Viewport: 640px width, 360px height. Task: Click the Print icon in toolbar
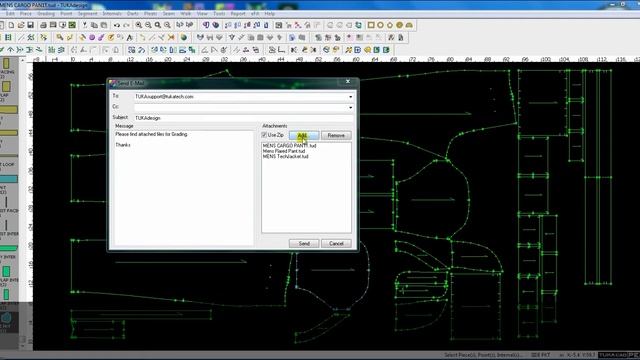[43, 25]
